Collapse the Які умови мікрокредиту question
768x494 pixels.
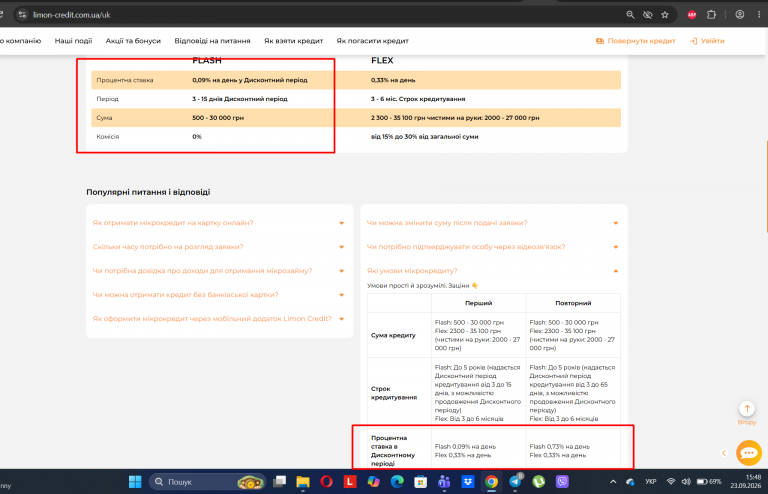click(x=493, y=271)
